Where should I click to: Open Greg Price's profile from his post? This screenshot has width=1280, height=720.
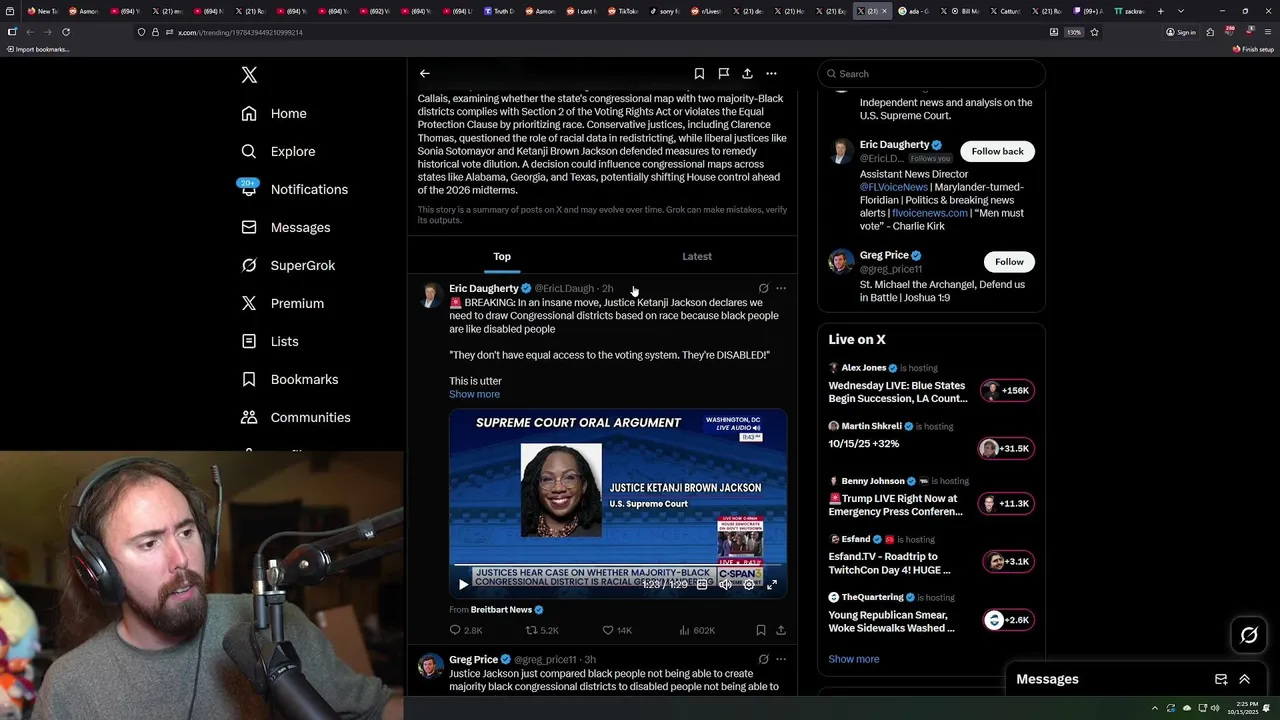click(473, 660)
